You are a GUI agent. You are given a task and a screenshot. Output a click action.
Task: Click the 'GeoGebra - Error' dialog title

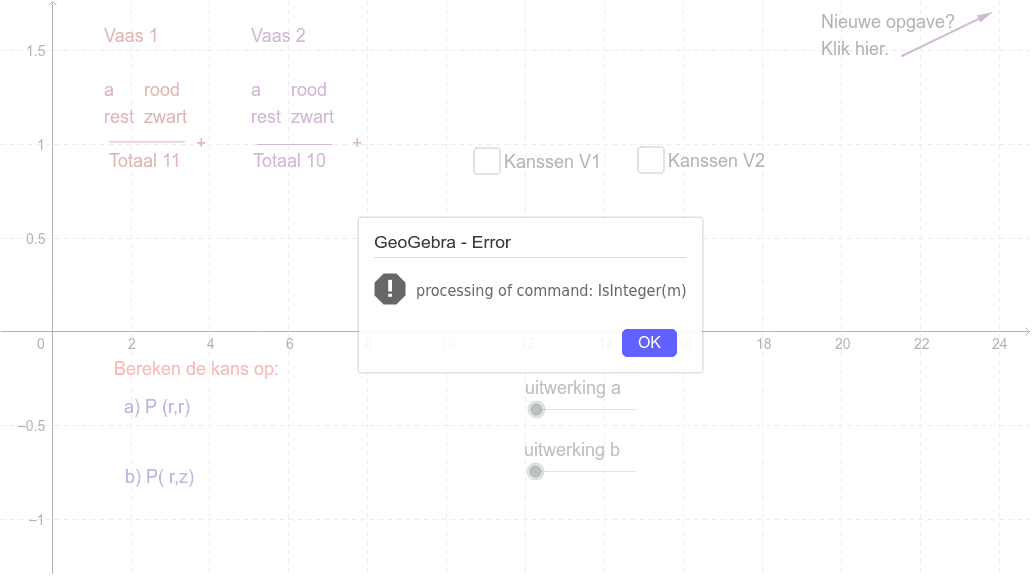click(442, 242)
